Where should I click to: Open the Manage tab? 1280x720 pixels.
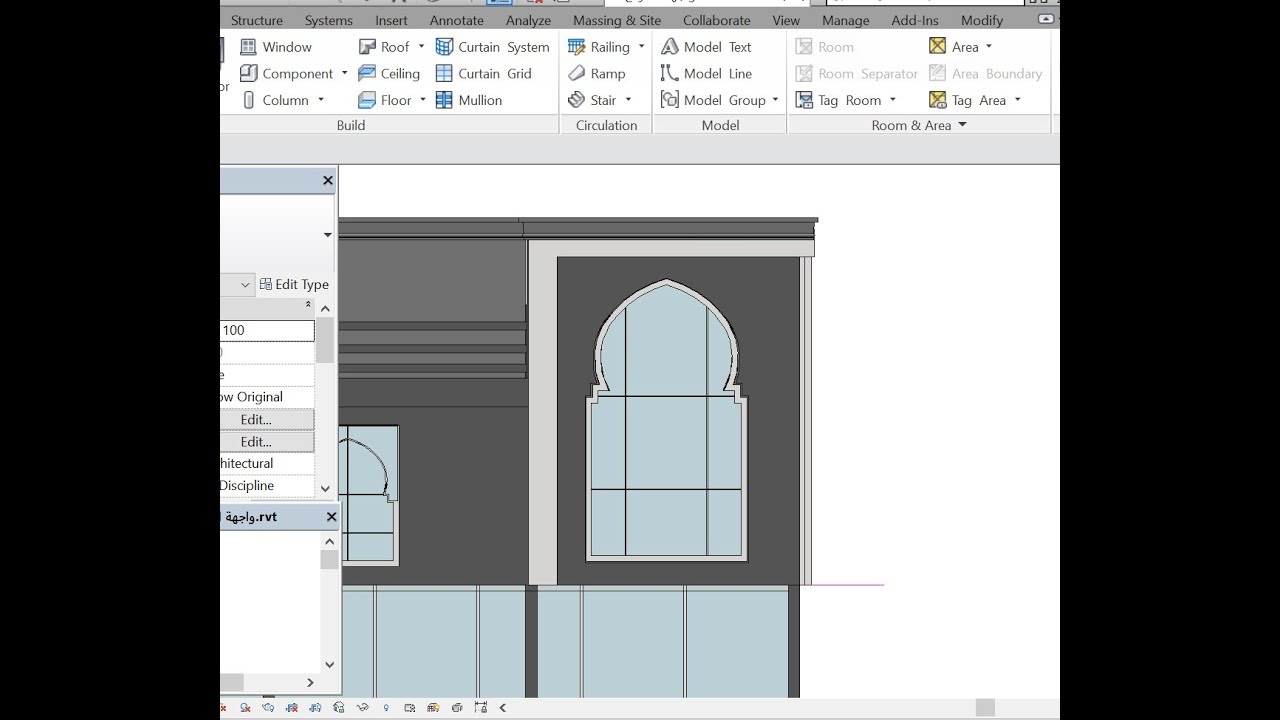pyautogui.click(x=846, y=20)
